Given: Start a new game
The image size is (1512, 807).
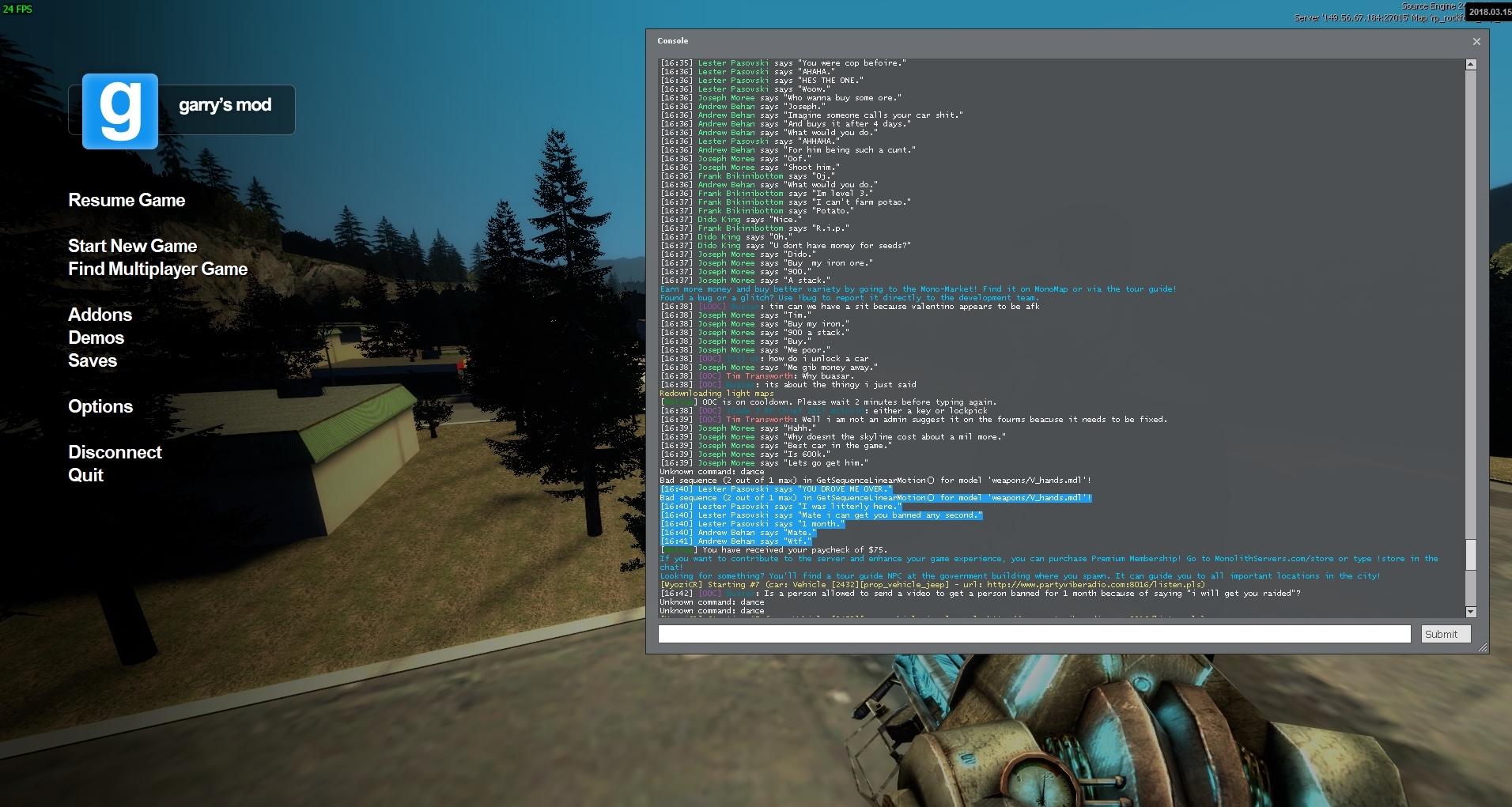Looking at the screenshot, I should click(x=132, y=246).
